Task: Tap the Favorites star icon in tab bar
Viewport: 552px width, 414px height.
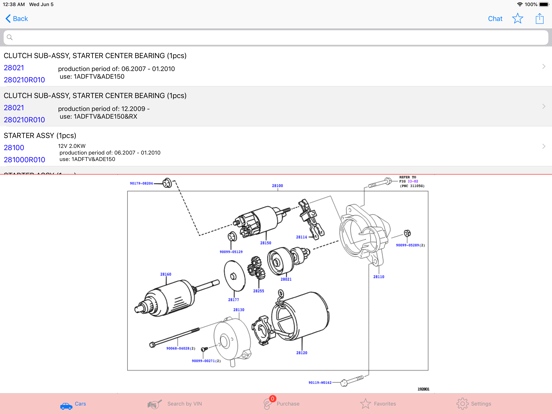Action: click(x=365, y=403)
